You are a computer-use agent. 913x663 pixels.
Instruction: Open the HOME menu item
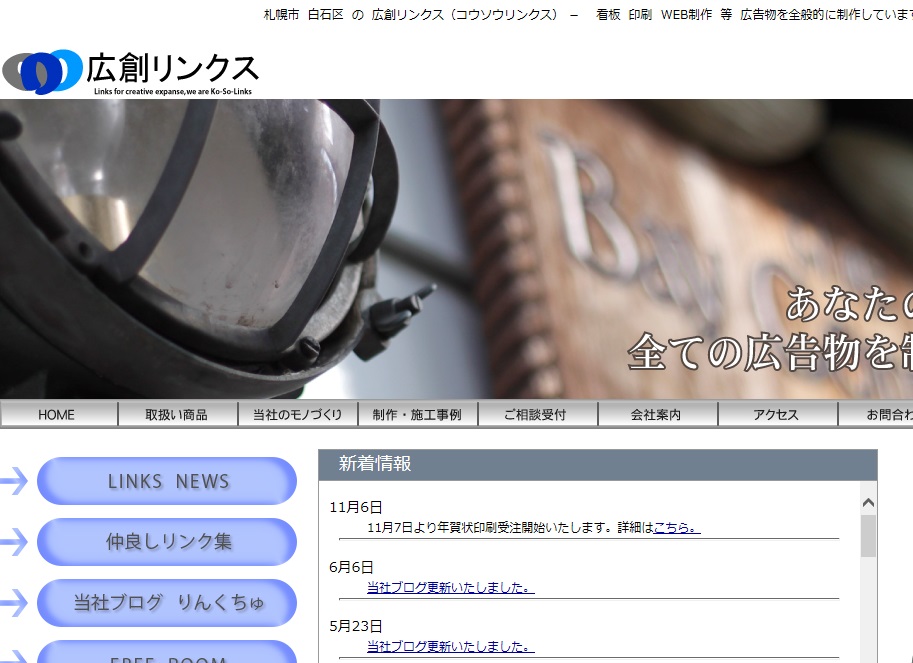point(59,414)
